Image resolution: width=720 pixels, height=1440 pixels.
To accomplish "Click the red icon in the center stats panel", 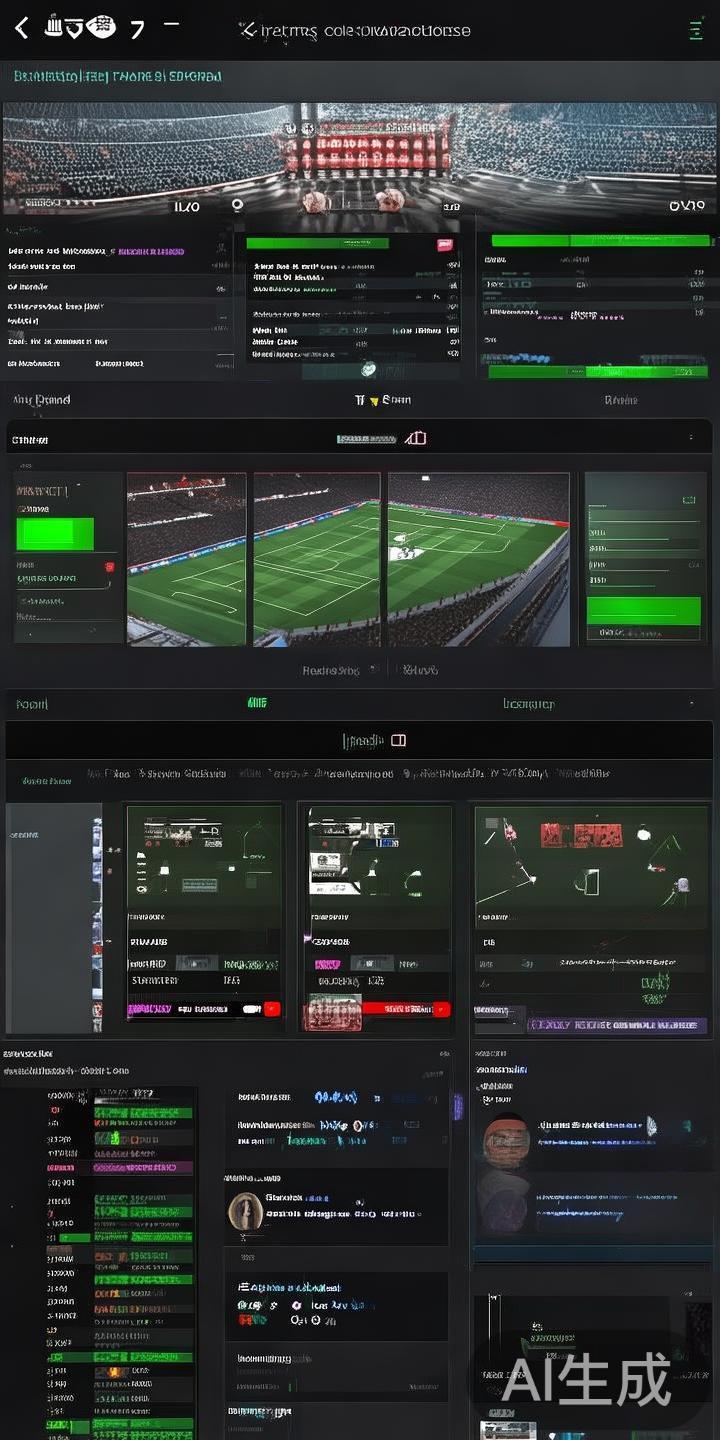I will coord(444,245).
